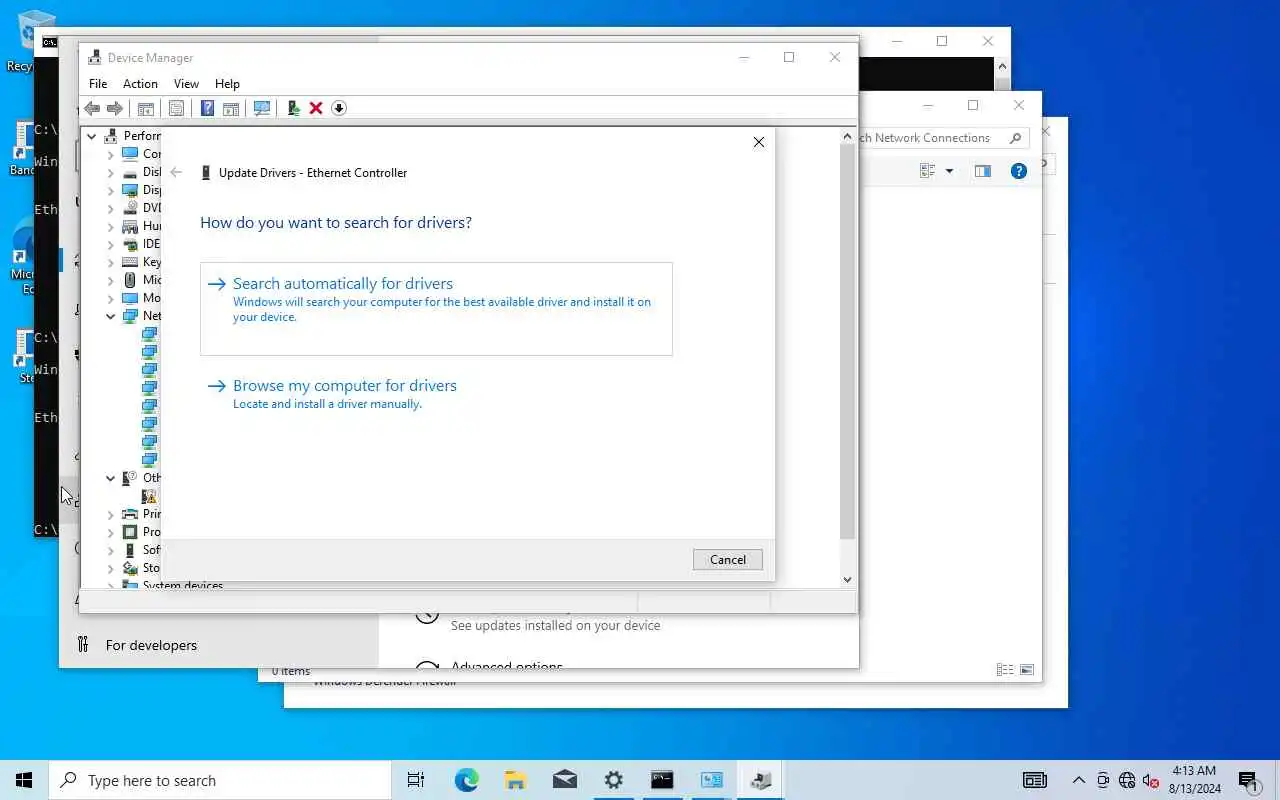1280x800 pixels.
Task: Click the network globe icon in system tray
Action: click(1127, 780)
